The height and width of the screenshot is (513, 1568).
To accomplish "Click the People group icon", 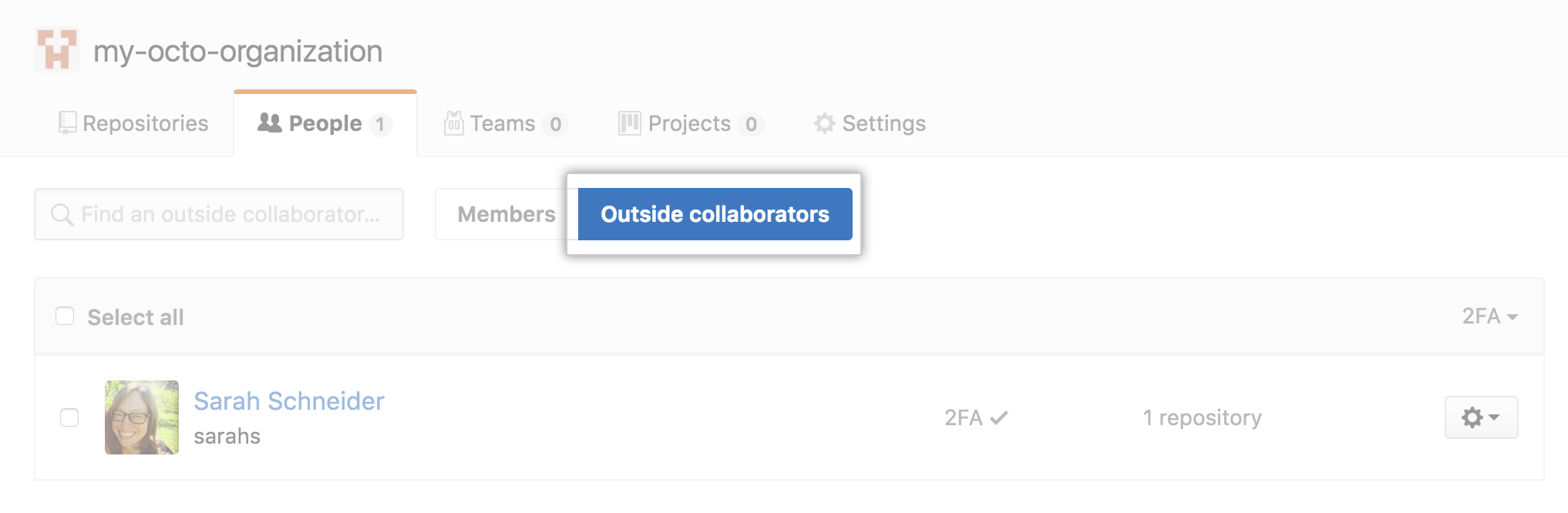I will (269, 123).
